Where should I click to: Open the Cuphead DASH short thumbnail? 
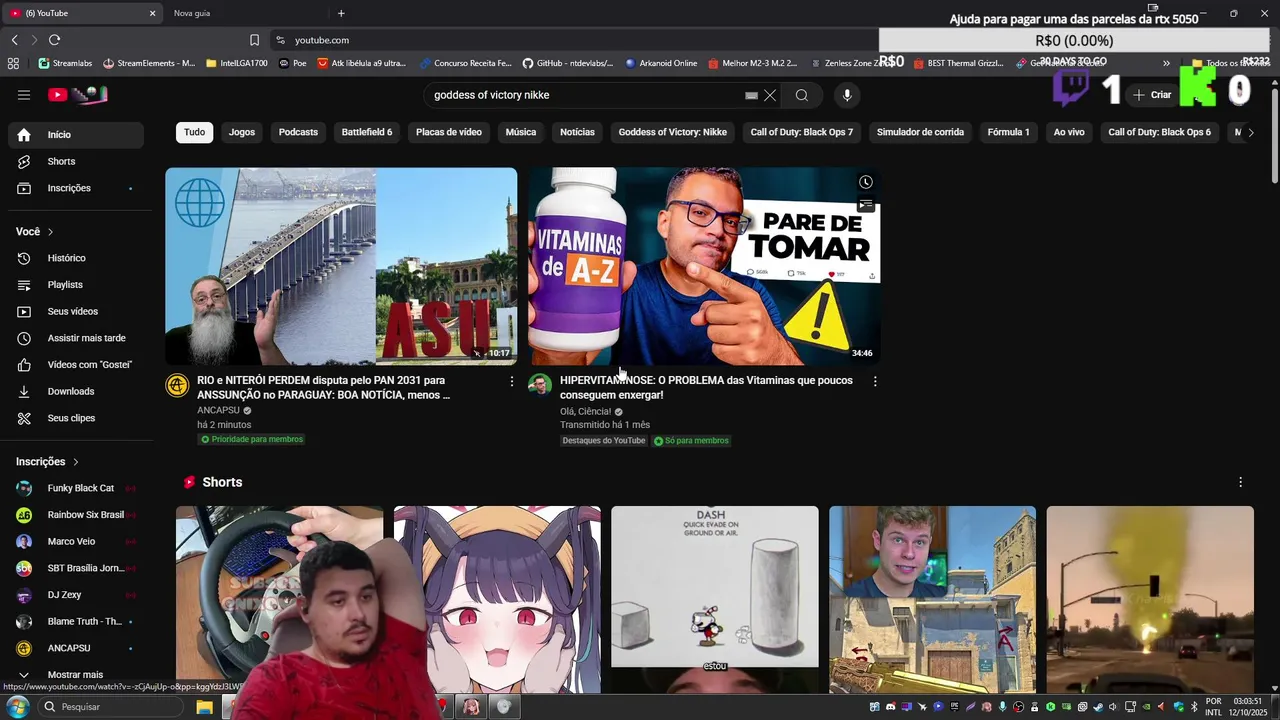(x=715, y=600)
